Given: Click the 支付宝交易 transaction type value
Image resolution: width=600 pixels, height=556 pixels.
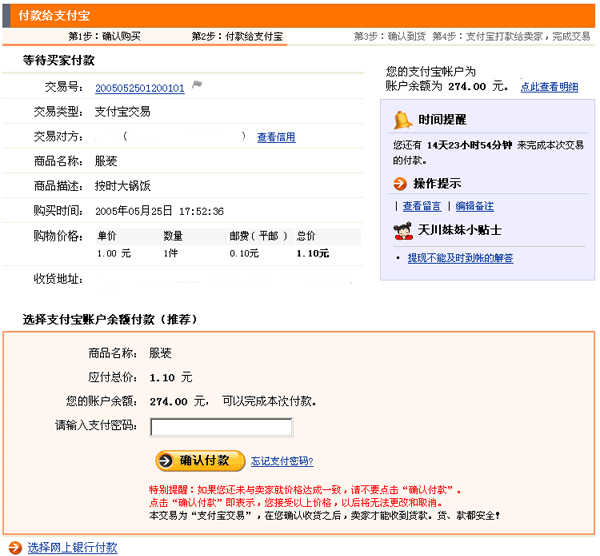Looking at the screenshot, I should click(122, 112).
